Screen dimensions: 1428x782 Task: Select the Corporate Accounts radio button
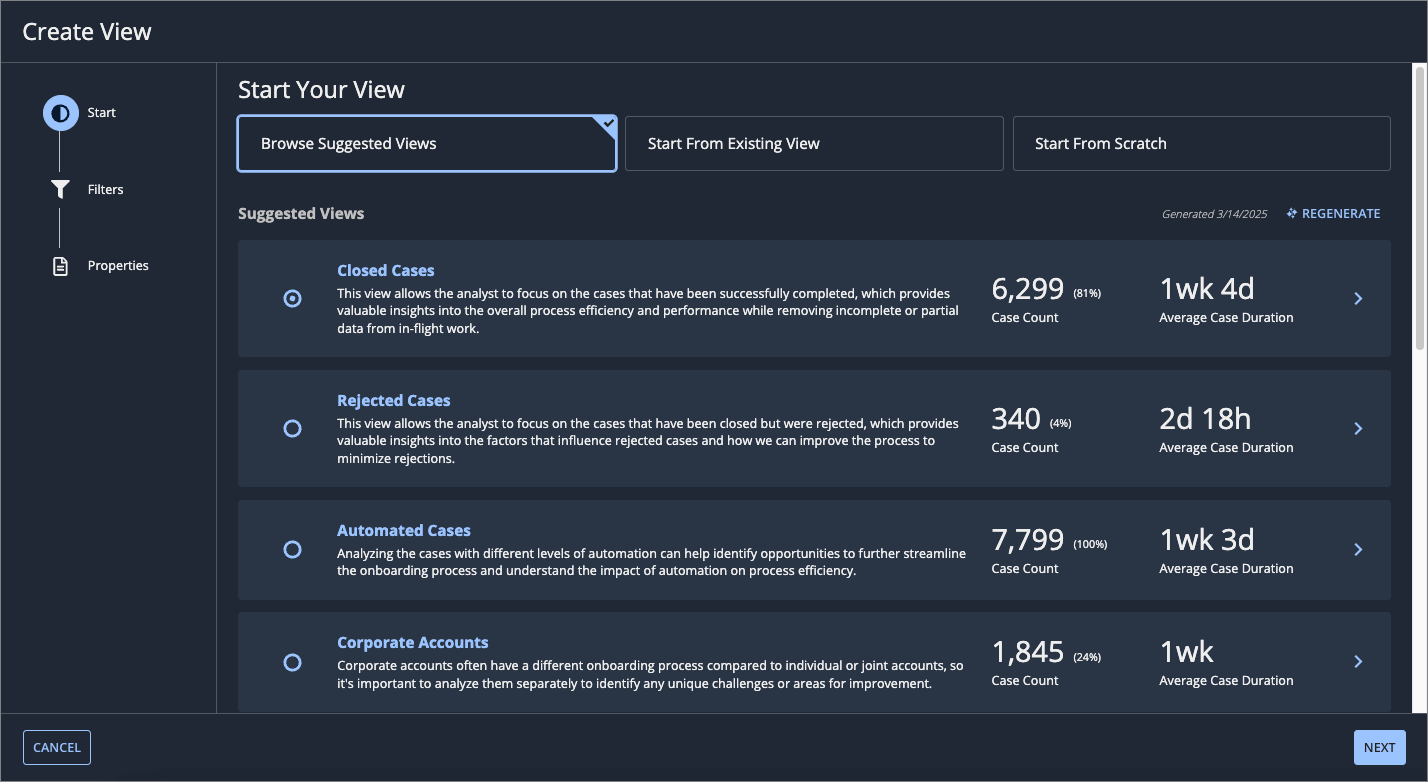292,661
